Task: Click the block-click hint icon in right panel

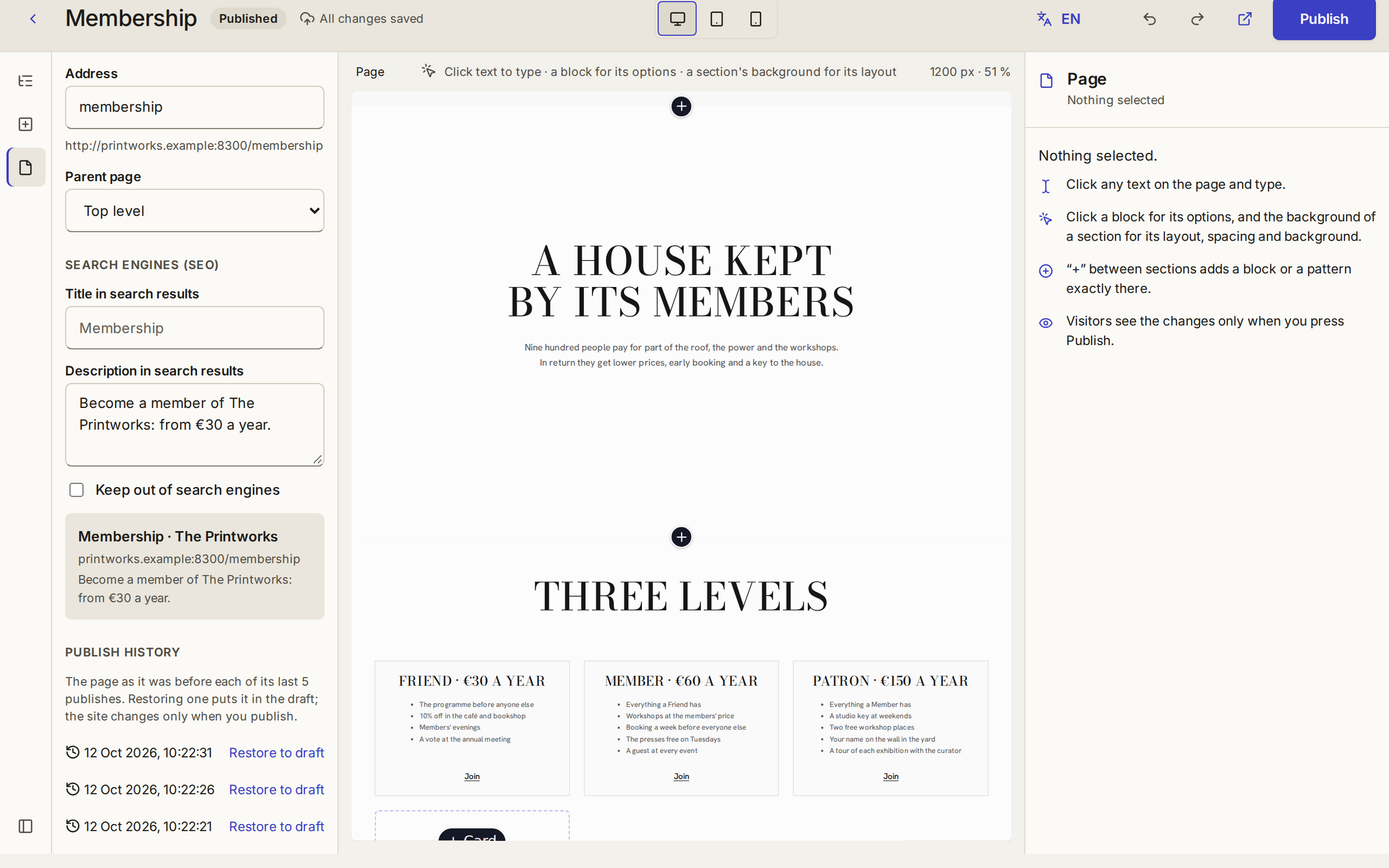Action: [x=1046, y=219]
